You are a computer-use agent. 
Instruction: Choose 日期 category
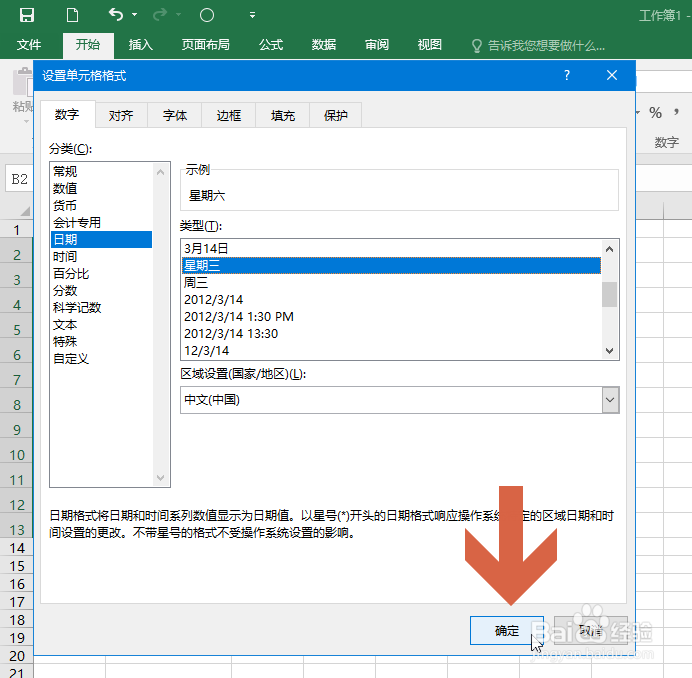pos(102,239)
